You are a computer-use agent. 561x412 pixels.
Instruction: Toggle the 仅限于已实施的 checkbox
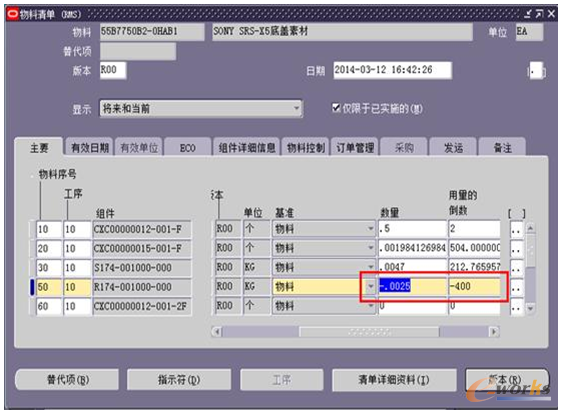[x=336, y=108]
